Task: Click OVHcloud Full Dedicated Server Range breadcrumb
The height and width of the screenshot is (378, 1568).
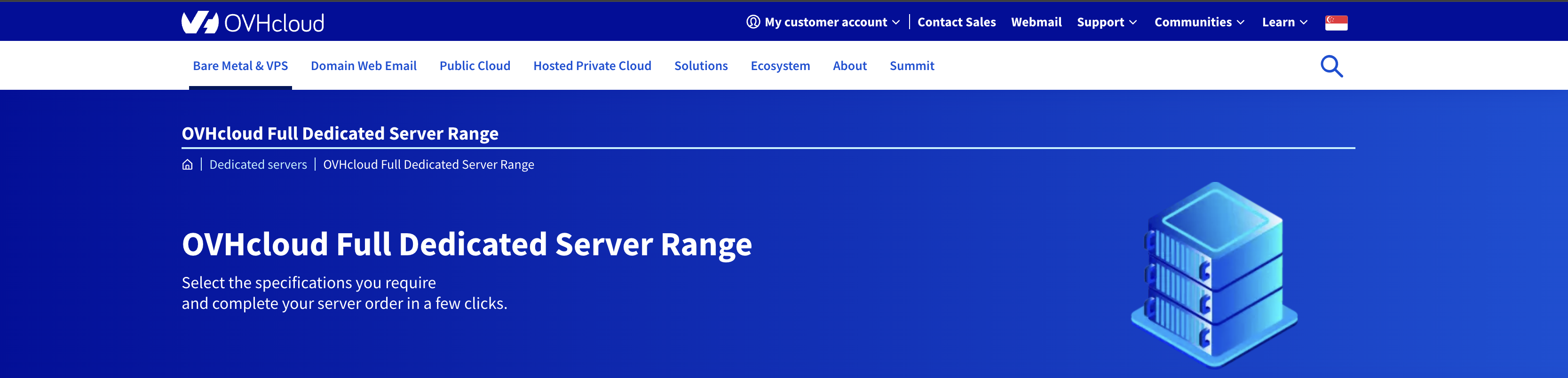Action: coord(428,165)
